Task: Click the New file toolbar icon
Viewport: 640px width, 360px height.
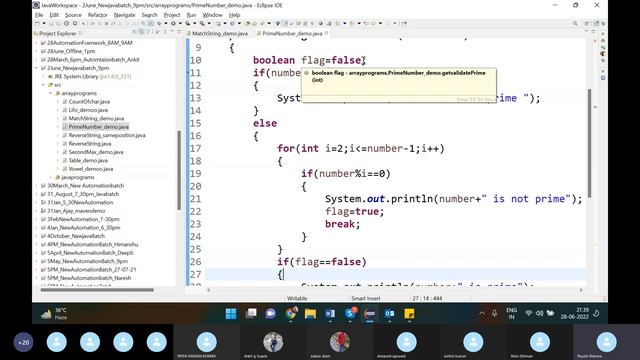Action: [x=38, y=24]
